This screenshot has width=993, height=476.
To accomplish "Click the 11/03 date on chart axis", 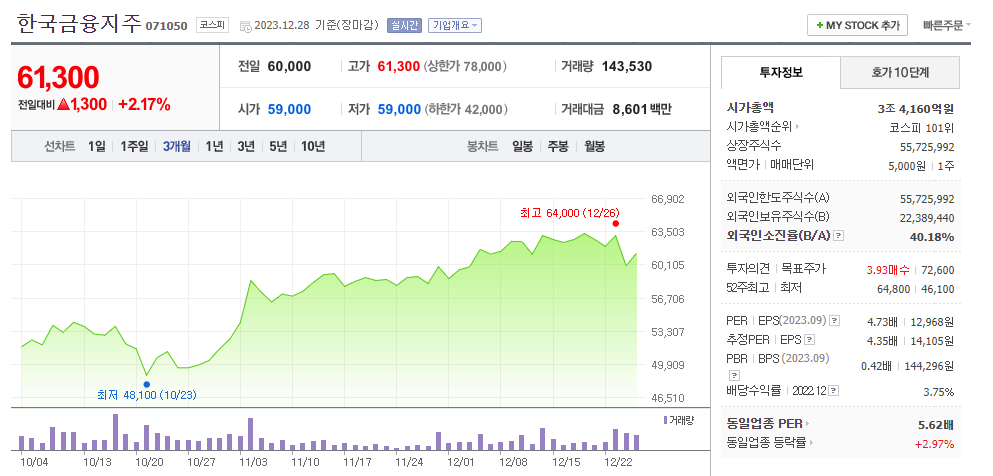I will pos(255,462).
